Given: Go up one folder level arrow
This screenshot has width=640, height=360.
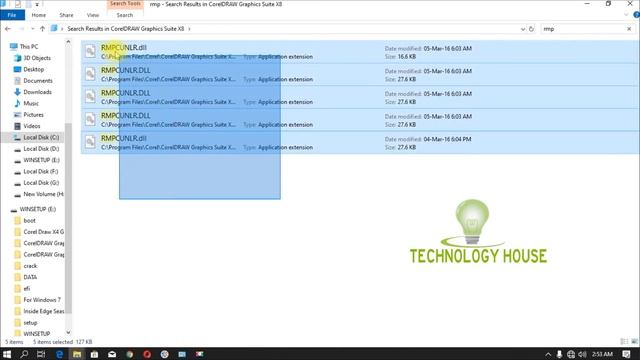Looking at the screenshot, I should click(x=42, y=29).
